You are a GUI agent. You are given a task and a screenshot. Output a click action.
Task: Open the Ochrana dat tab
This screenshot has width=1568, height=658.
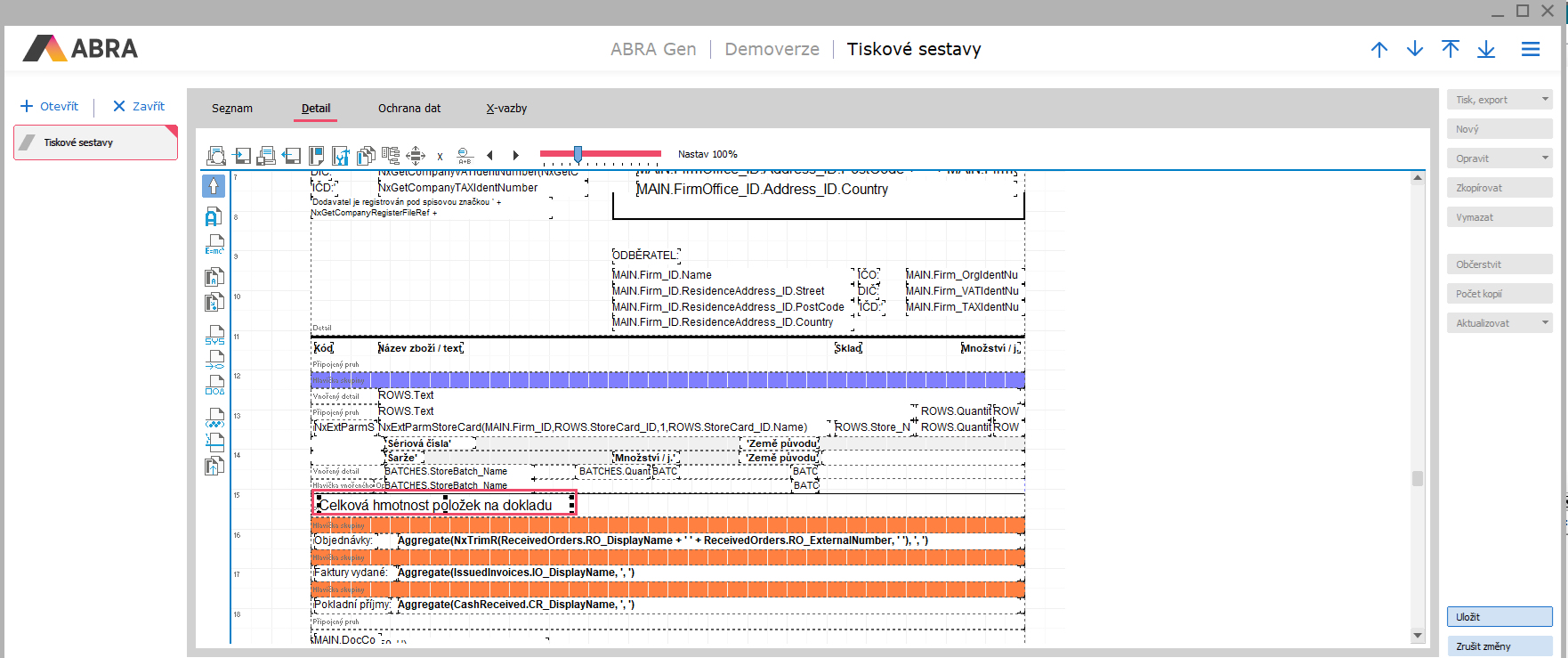[x=409, y=109]
